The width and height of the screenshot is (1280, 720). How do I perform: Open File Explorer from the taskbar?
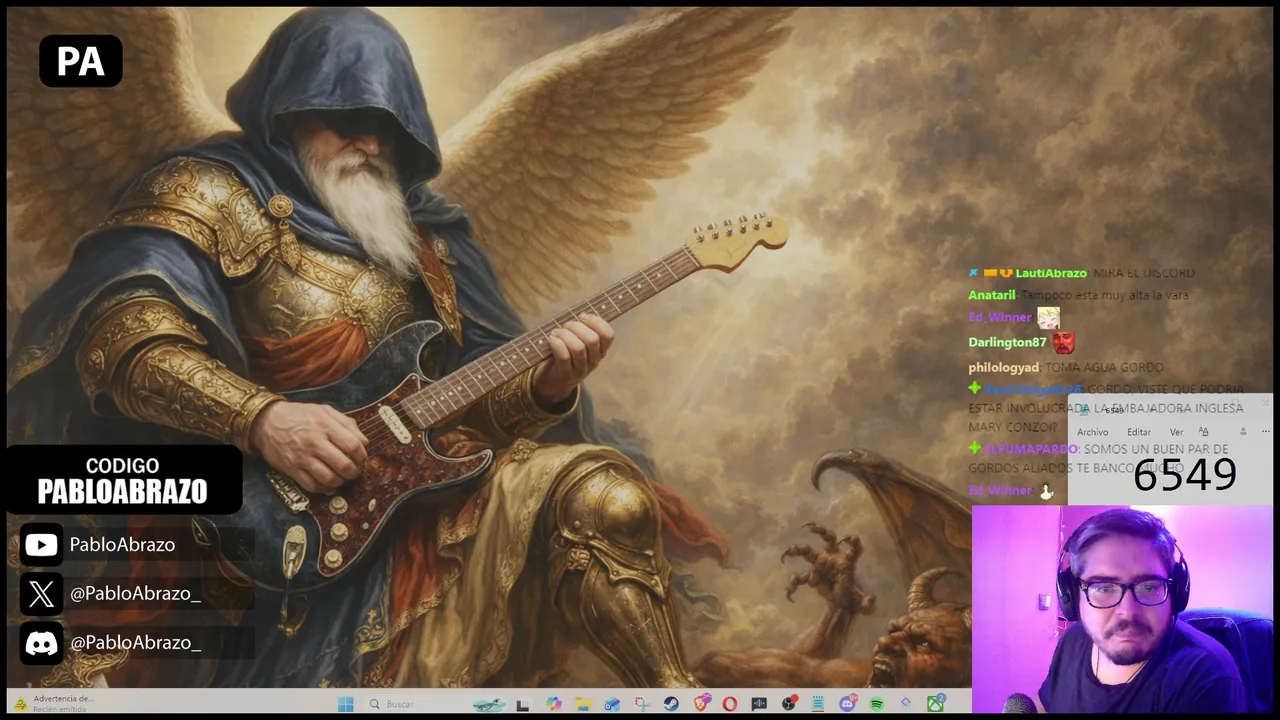tap(583, 704)
